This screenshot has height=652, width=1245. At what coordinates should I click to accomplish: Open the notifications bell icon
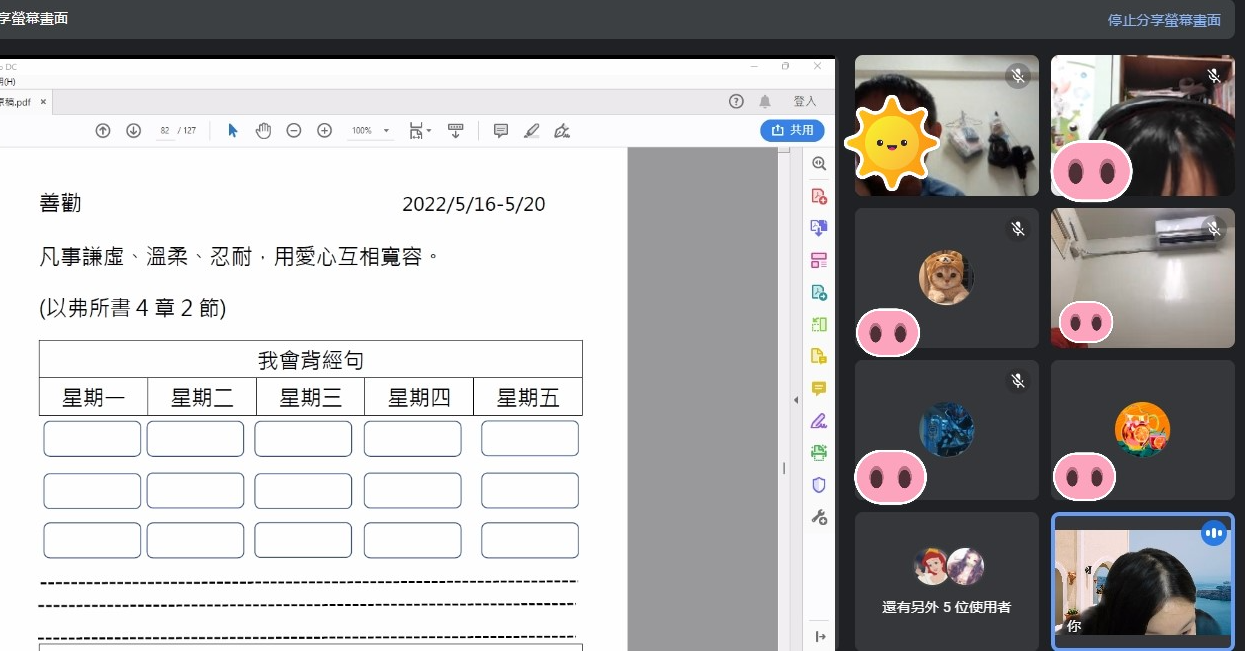click(765, 102)
